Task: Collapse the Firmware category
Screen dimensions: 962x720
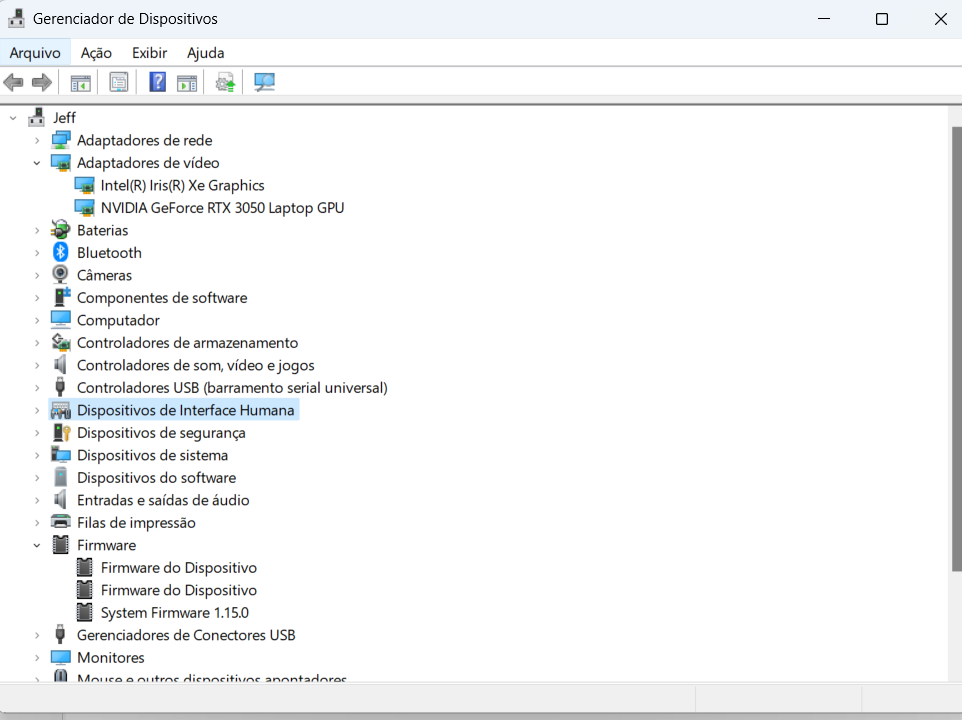Action: pyautogui.click(x=37, y=545)
